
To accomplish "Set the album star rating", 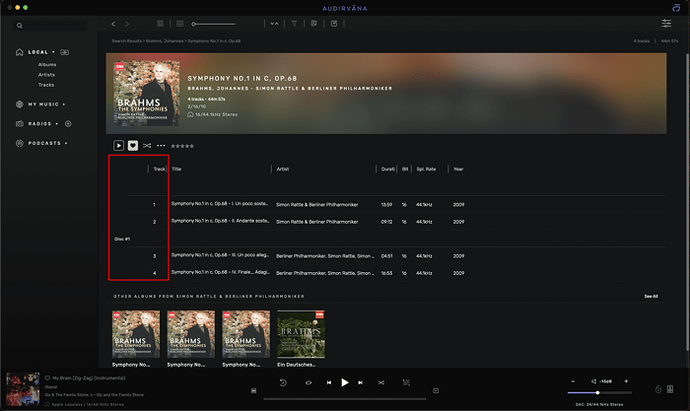I will click(x=182, y=146).
